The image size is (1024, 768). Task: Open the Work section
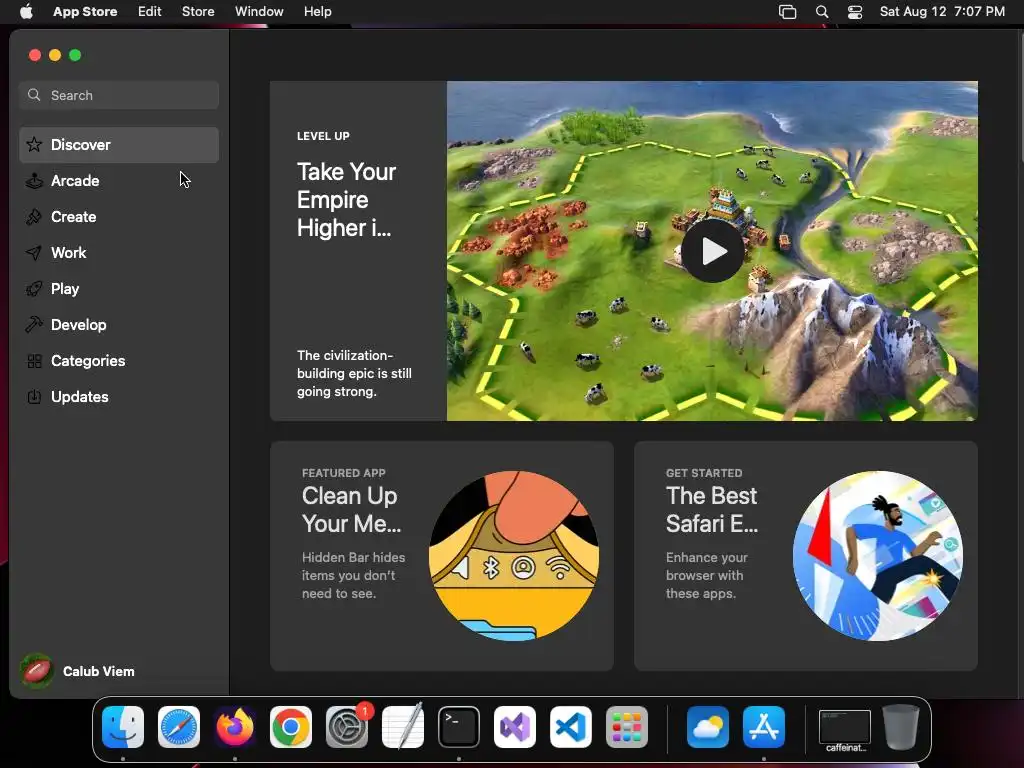(x=119, y=253)
